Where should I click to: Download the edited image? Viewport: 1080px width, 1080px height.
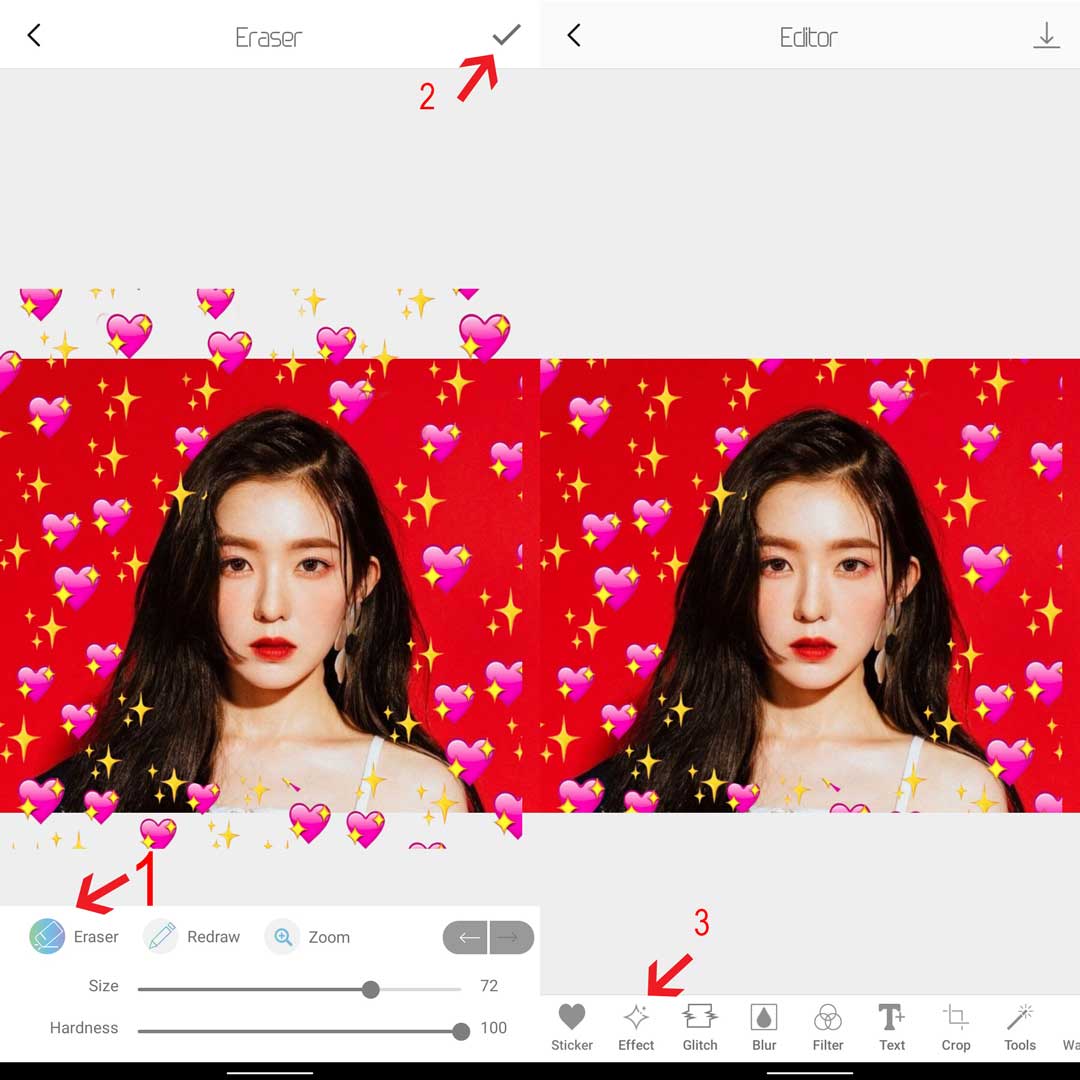tap(1046, 35)
